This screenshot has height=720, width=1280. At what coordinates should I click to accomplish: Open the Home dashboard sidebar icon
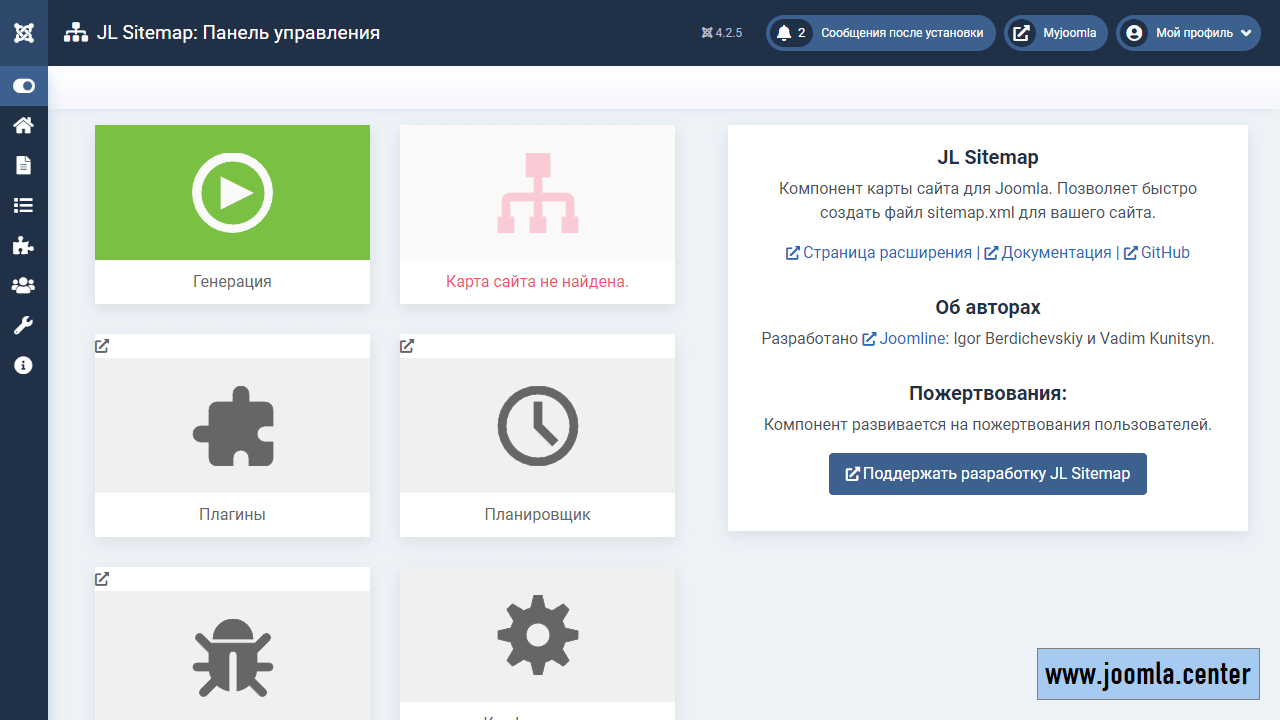point(23,125)
